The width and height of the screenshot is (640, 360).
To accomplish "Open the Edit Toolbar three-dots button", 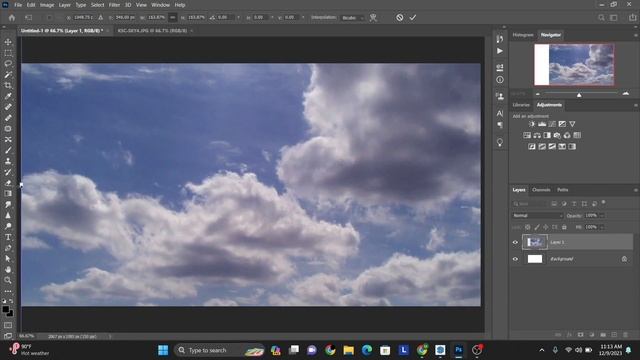I will pyautogui.click(x=8, y=291).
